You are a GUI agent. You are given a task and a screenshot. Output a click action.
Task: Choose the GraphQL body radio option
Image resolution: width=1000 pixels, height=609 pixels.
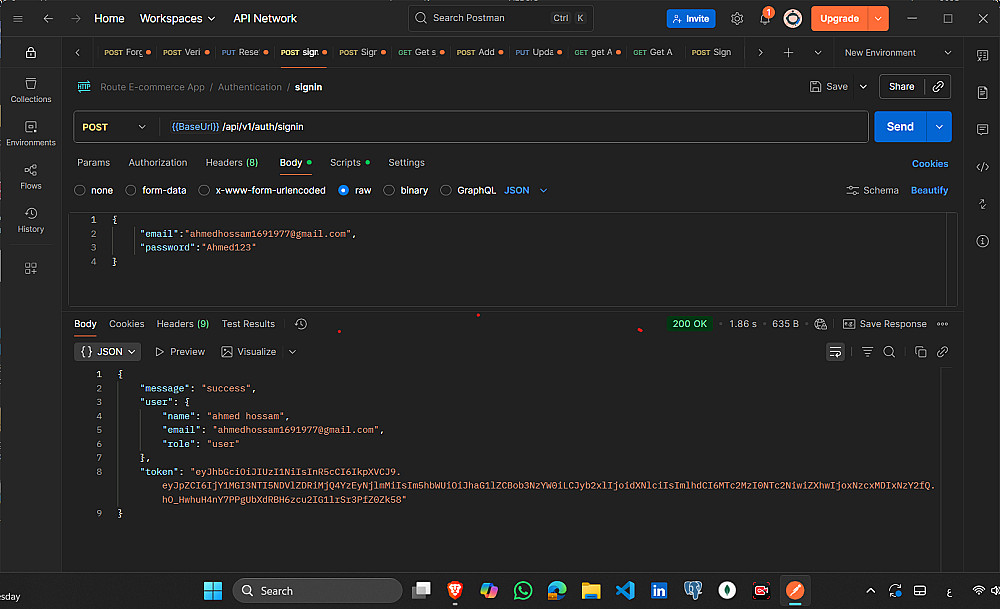[x=446, y=190]
